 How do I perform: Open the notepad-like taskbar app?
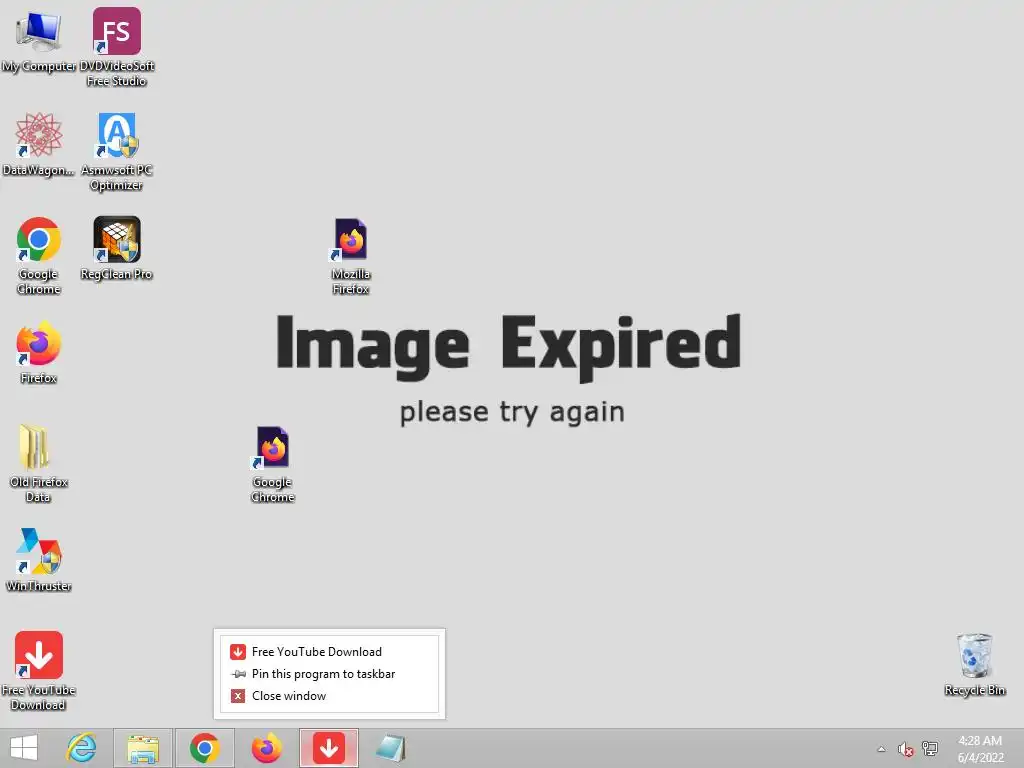391,748
